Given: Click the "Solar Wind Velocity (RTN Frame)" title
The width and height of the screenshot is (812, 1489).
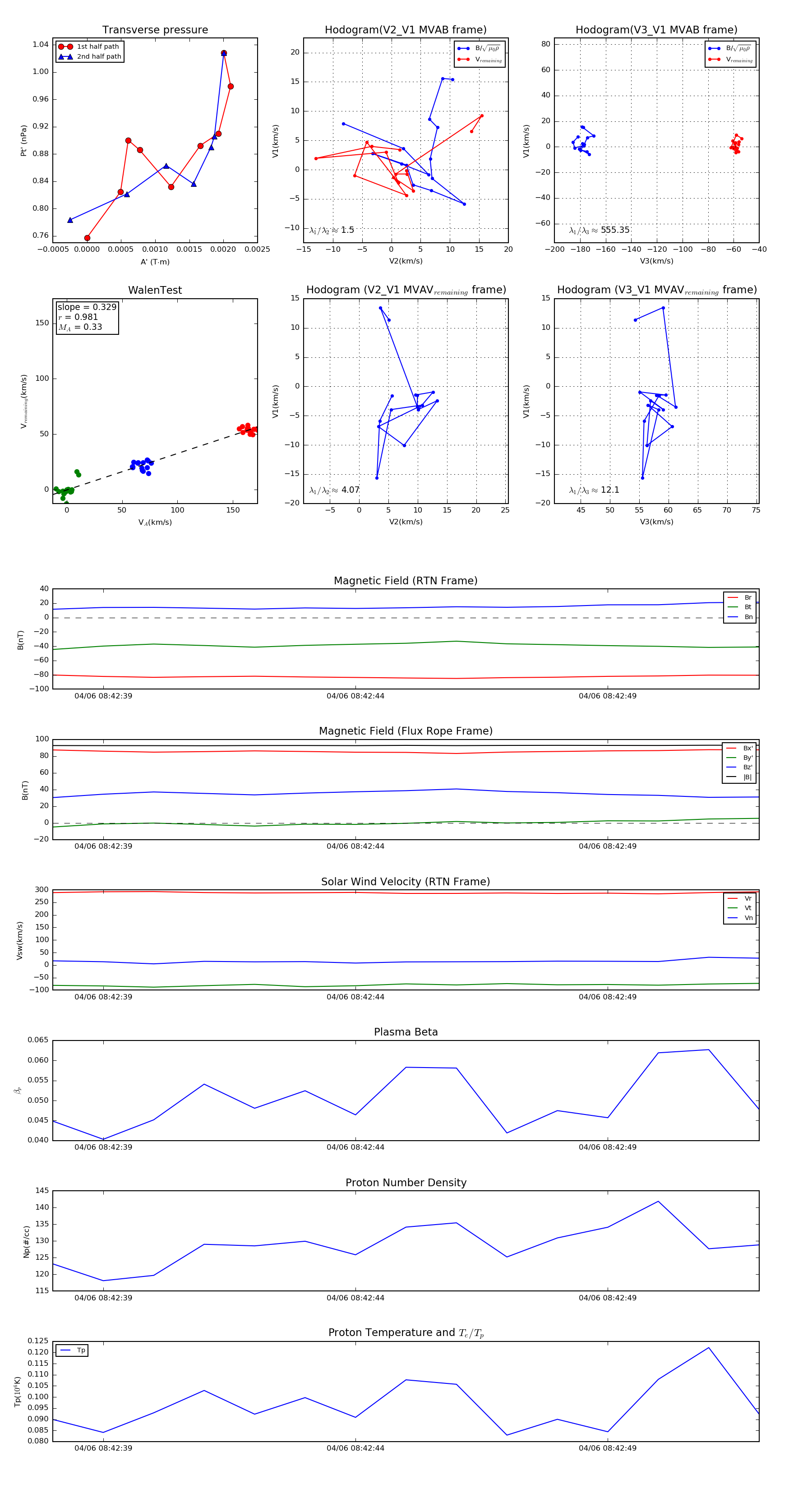Looking at the screenshot, I should coord(406,882).
